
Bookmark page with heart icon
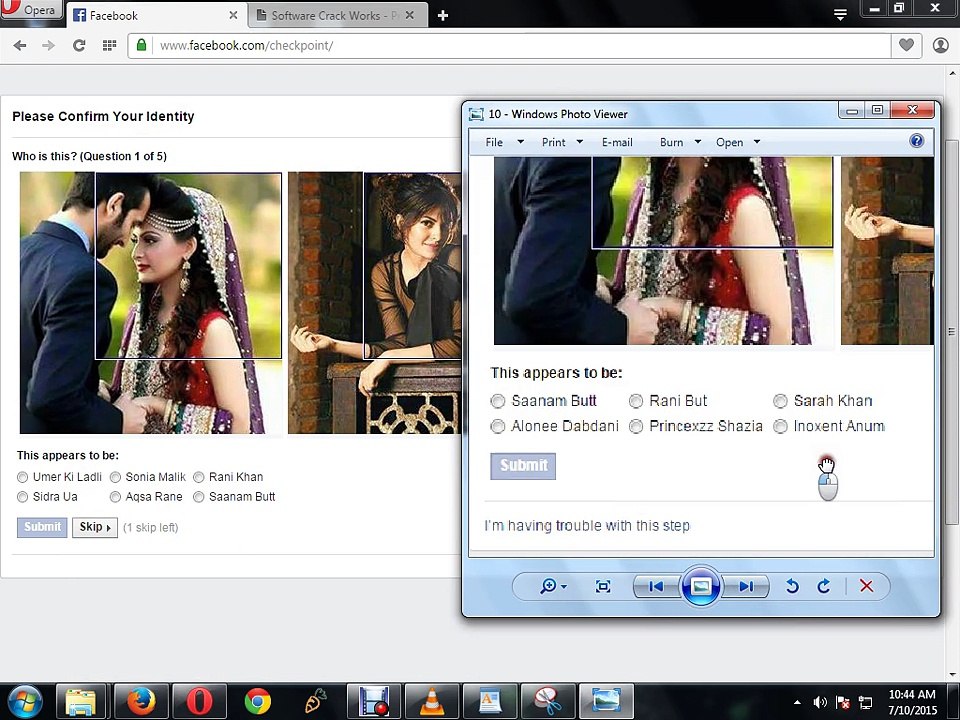tap(906, 45)
